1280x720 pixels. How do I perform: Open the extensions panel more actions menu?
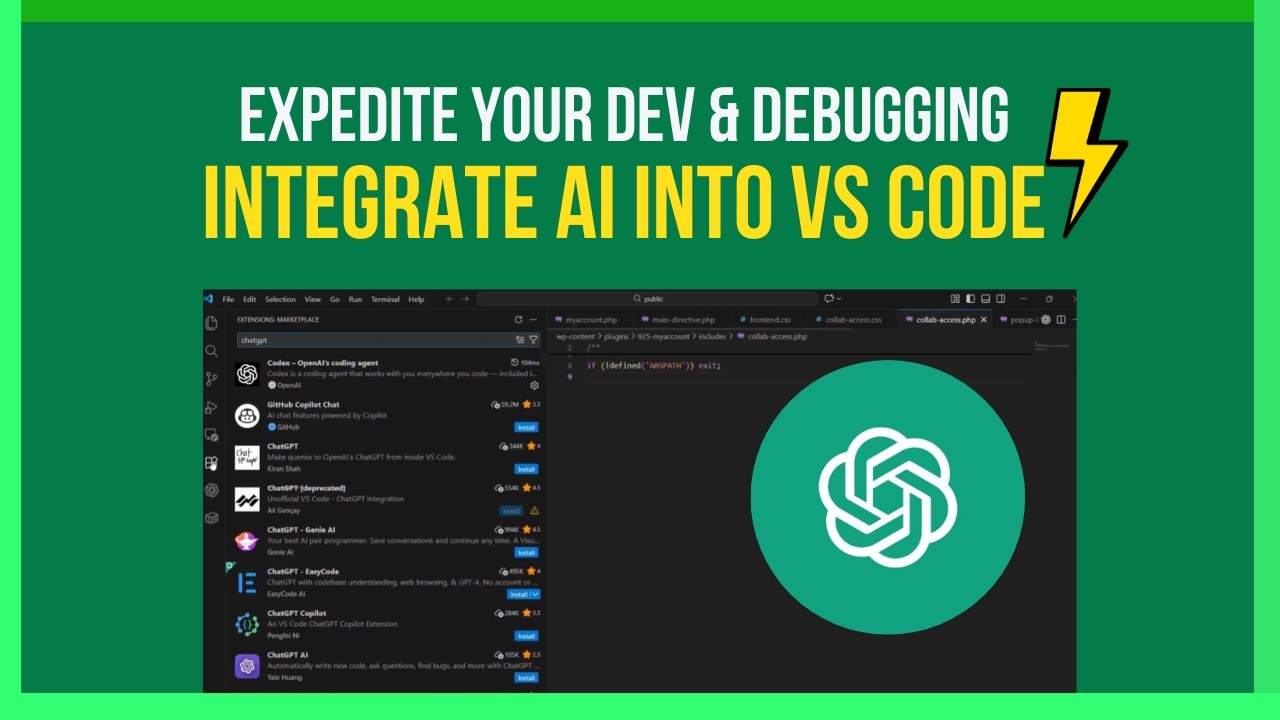(x=533, y=319)
